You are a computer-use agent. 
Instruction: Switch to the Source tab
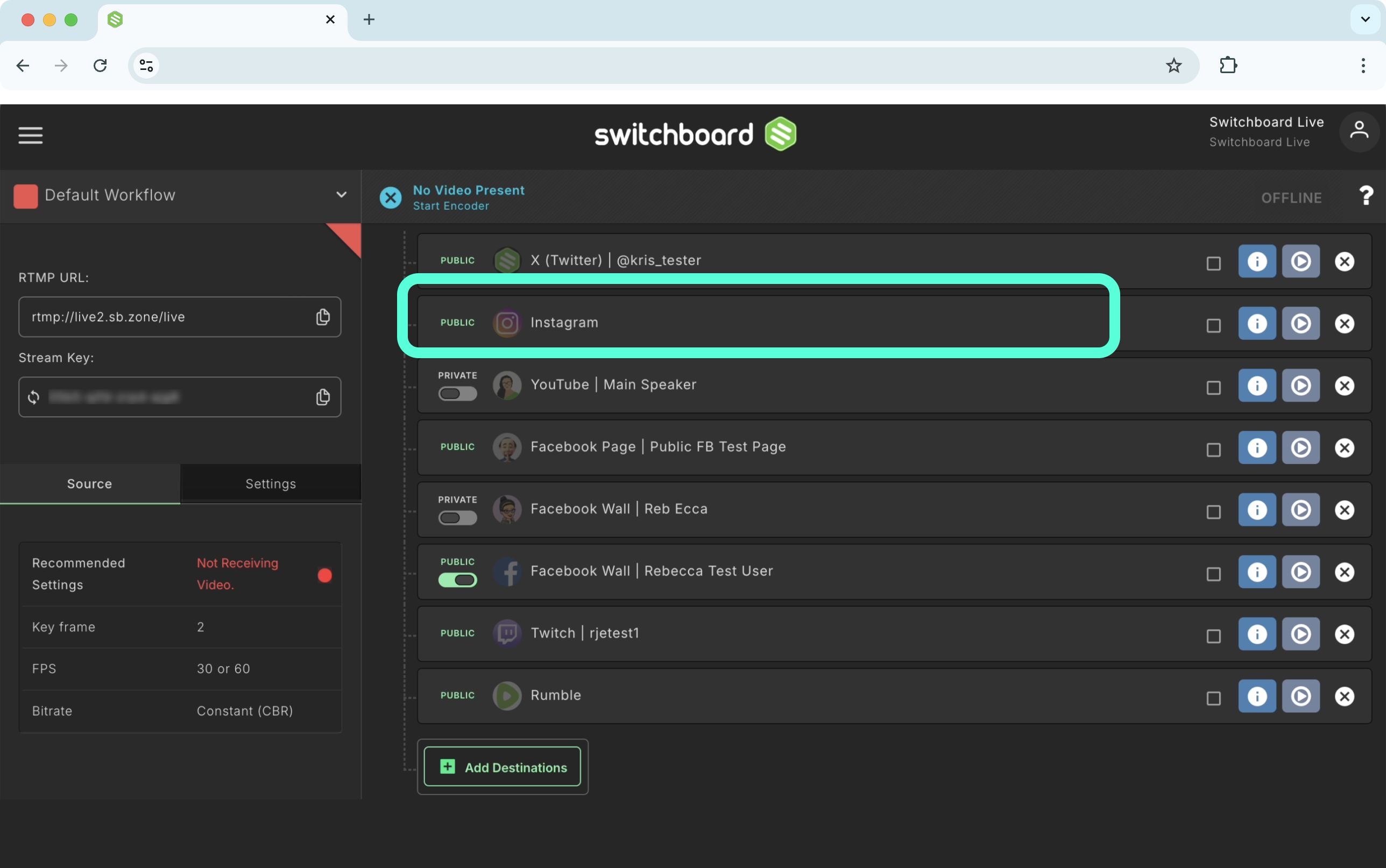pos(89,484)
